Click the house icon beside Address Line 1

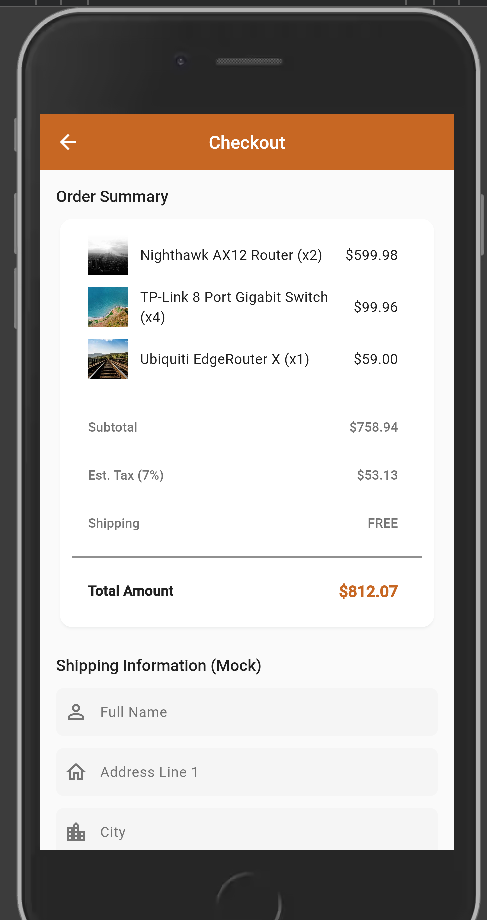pos(76,772)
